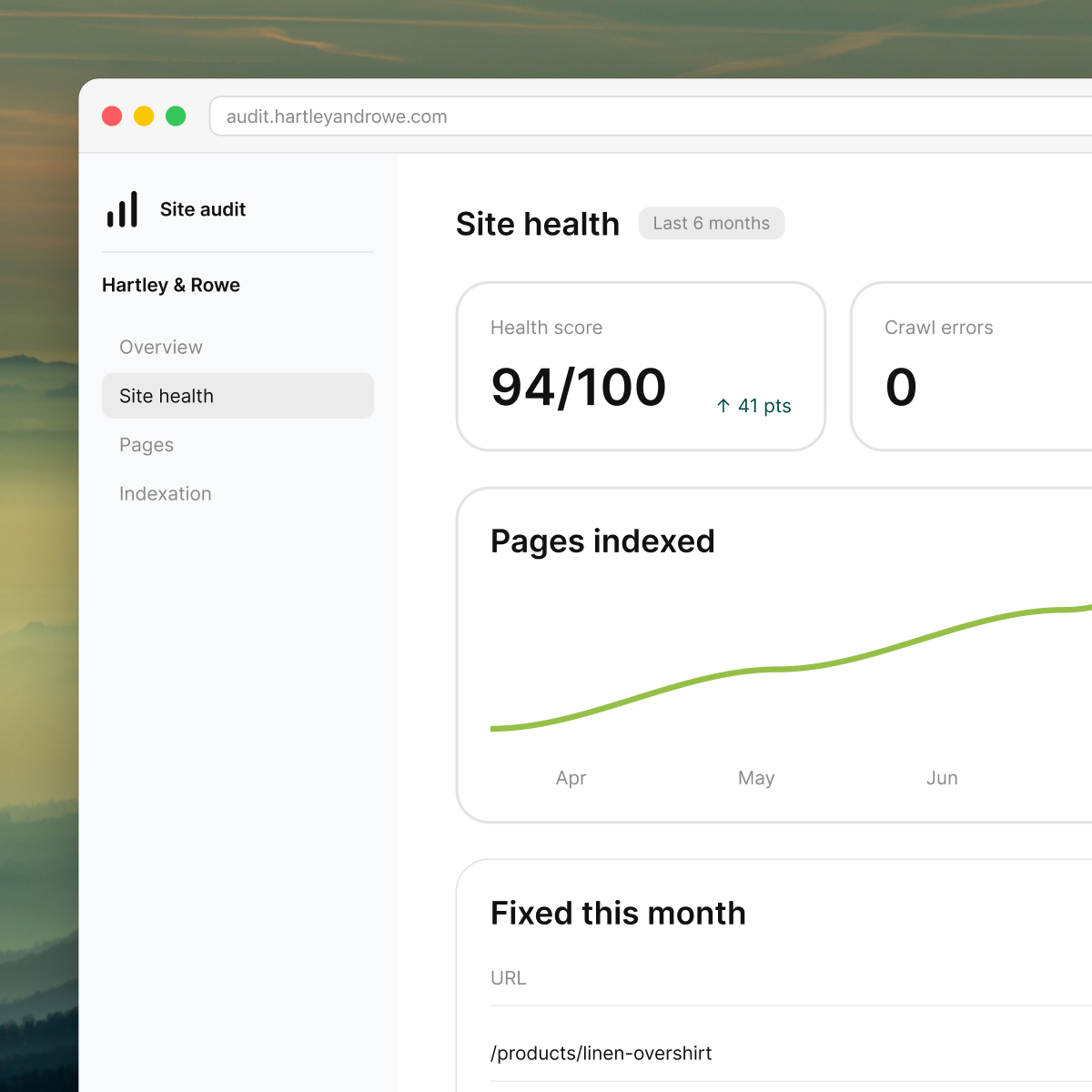Go to Pages in the sidebar
Viewport: 1092px width, 1092px height.
(238, 445)
